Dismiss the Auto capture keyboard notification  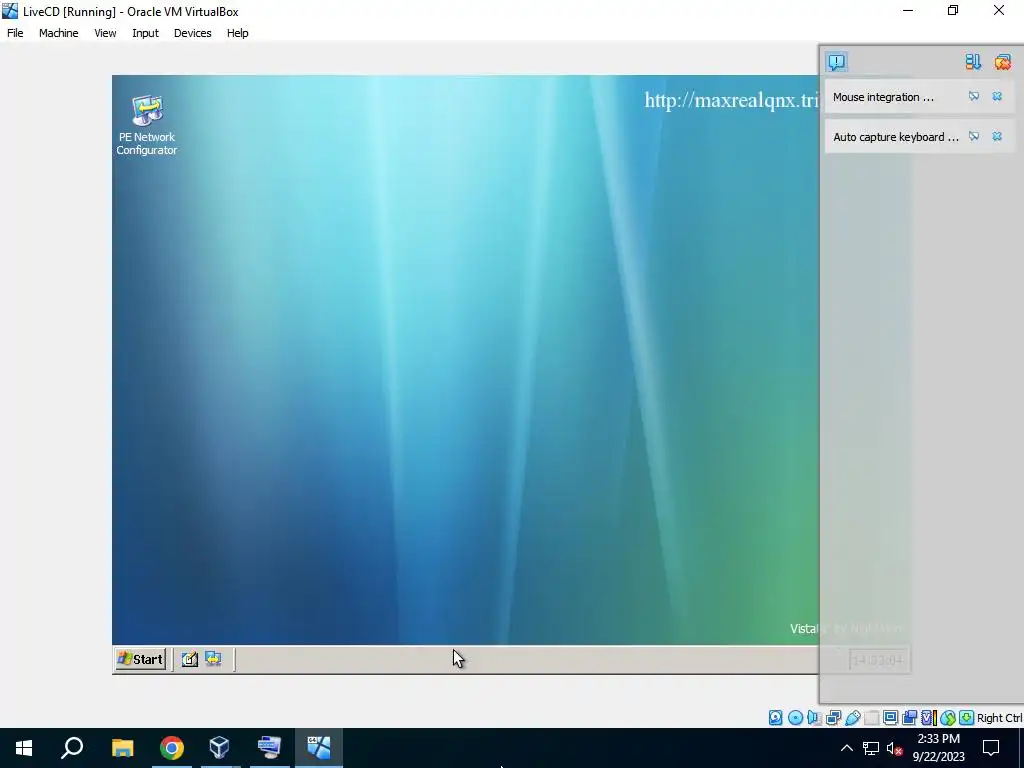pos(997,136)
